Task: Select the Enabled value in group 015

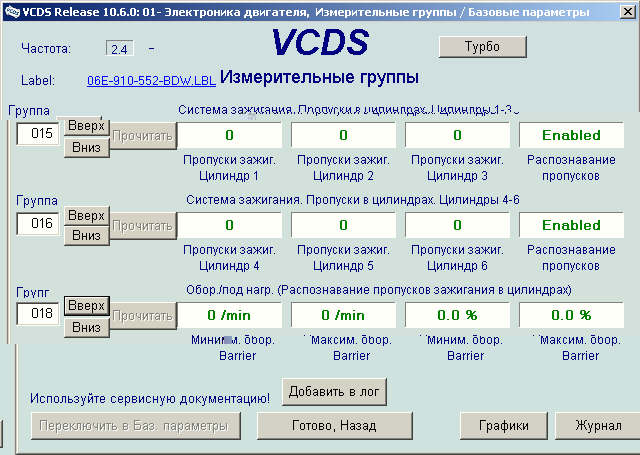Action: pos(571,135)
